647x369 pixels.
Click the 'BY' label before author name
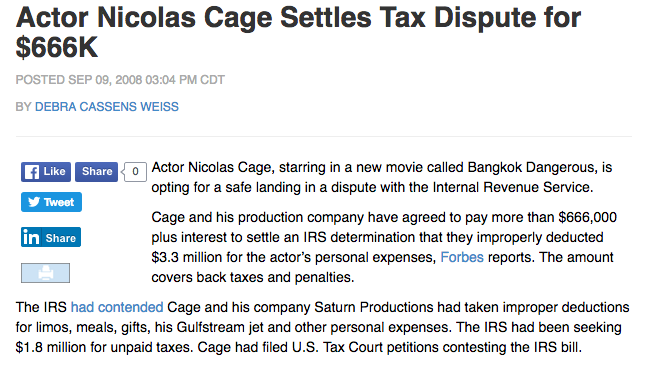[24, 107]
